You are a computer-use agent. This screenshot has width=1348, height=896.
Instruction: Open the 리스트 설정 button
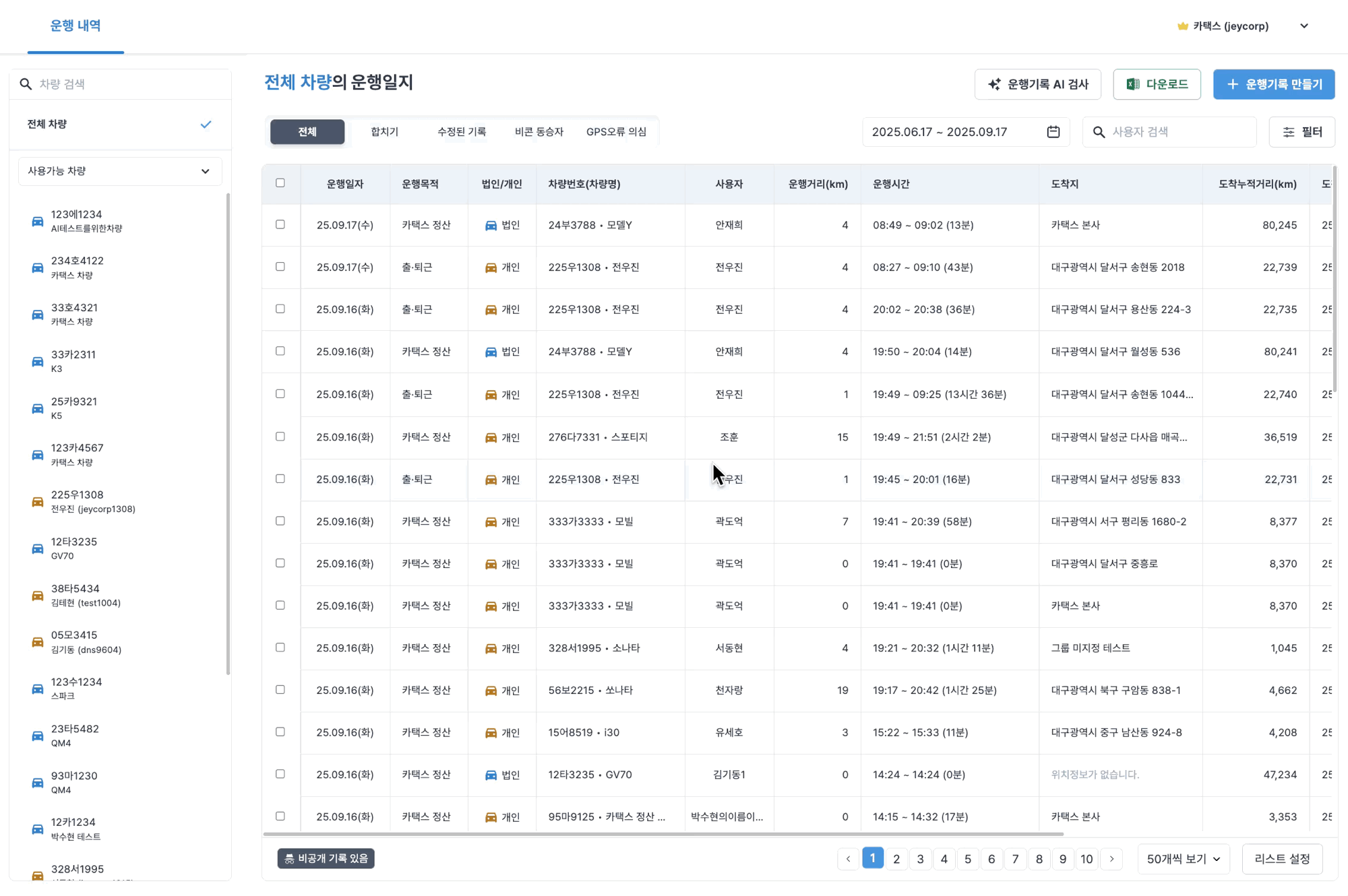click(x=1281, y=859)
